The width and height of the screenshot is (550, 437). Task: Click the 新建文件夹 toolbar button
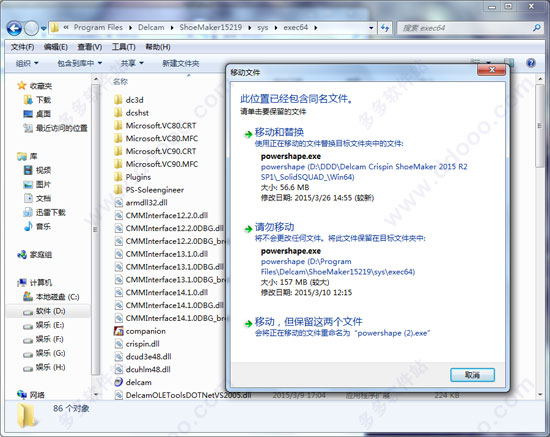pyautogui.click(x=181, y=63)
